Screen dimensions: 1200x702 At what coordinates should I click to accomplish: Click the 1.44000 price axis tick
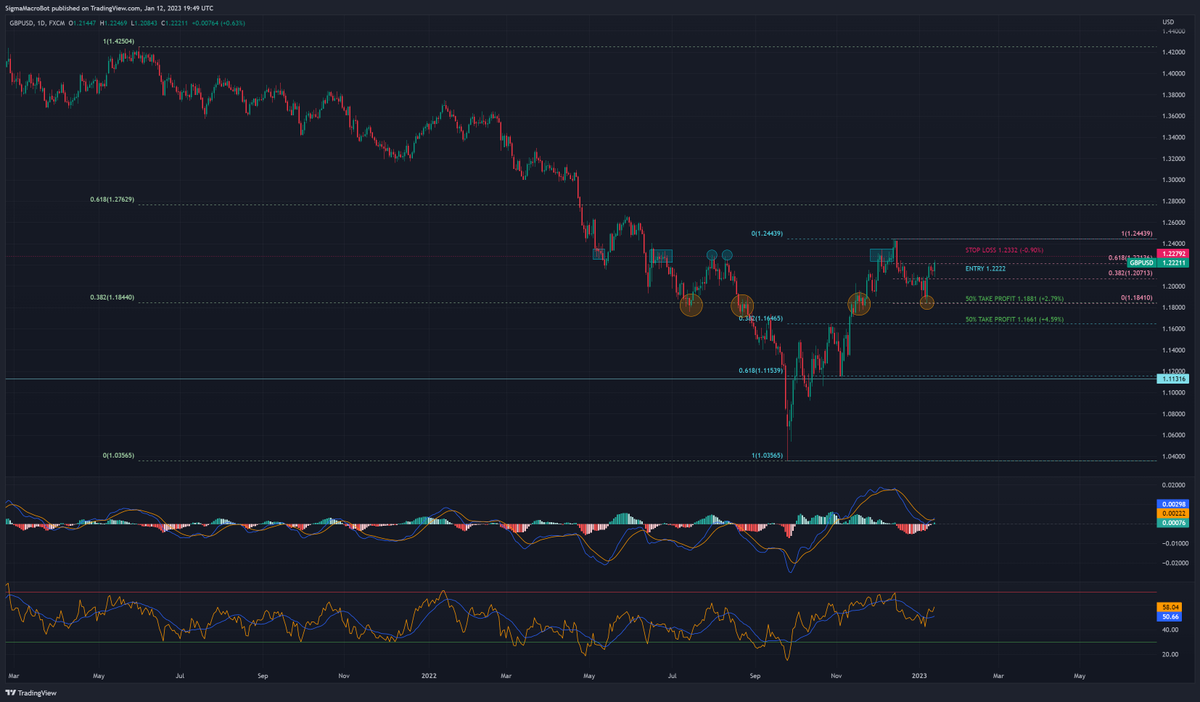tap(1174, 32)
